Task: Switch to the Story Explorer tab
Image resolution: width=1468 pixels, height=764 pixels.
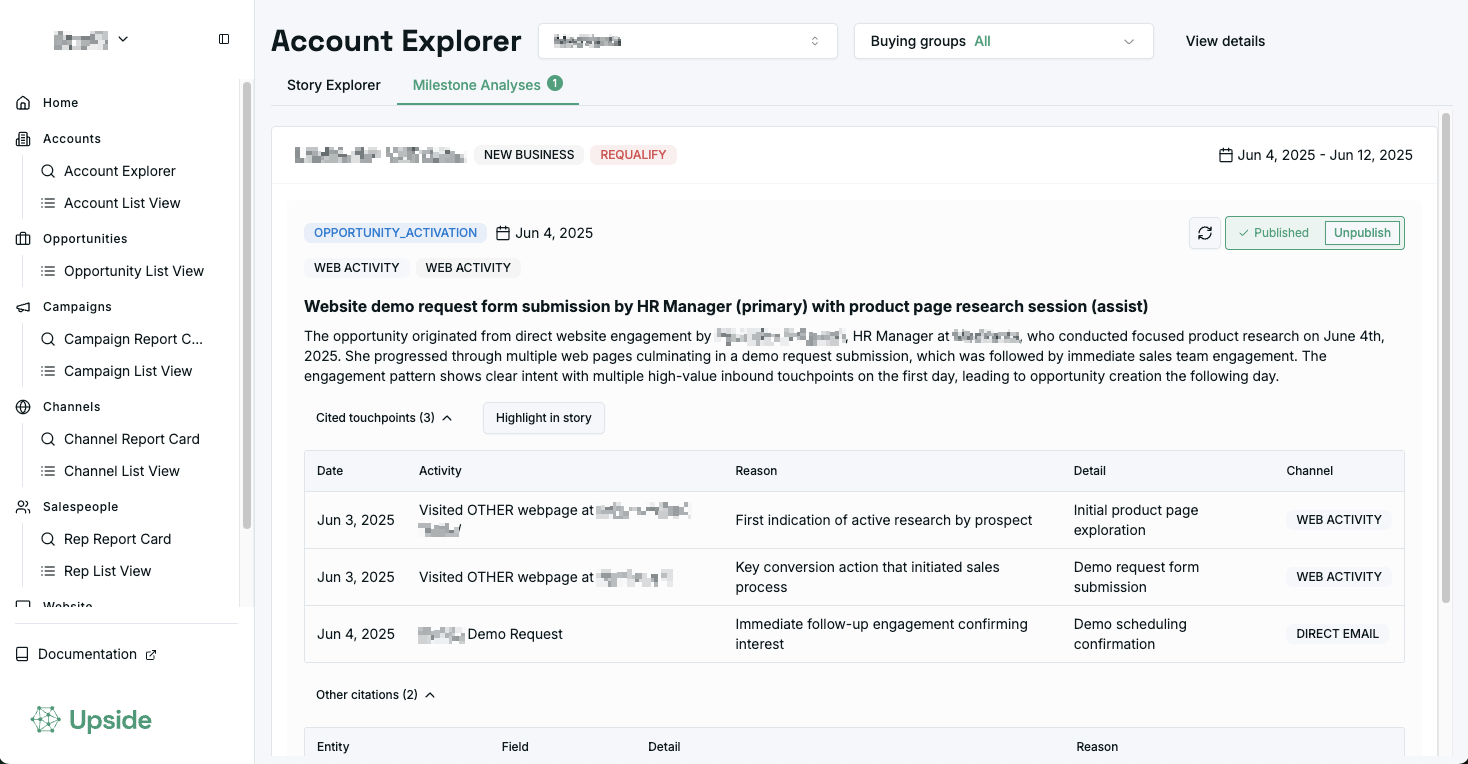Action: click(334, 85)
